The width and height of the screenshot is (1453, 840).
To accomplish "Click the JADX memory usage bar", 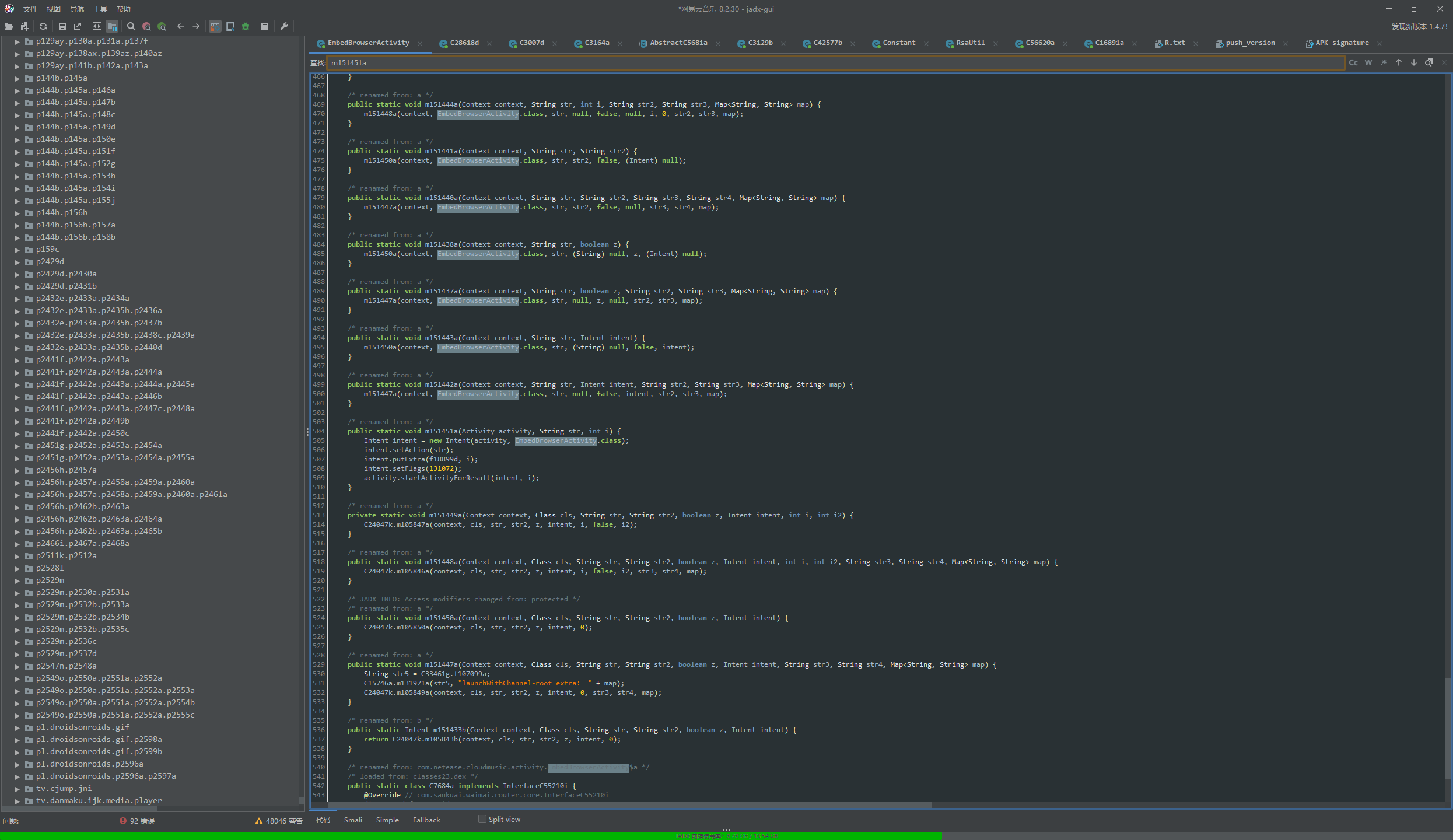I will tap(726, 836).
